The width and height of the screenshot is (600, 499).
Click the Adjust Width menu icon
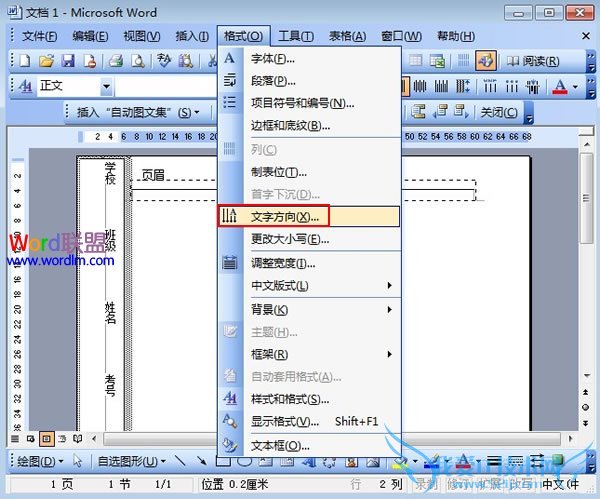230,263
